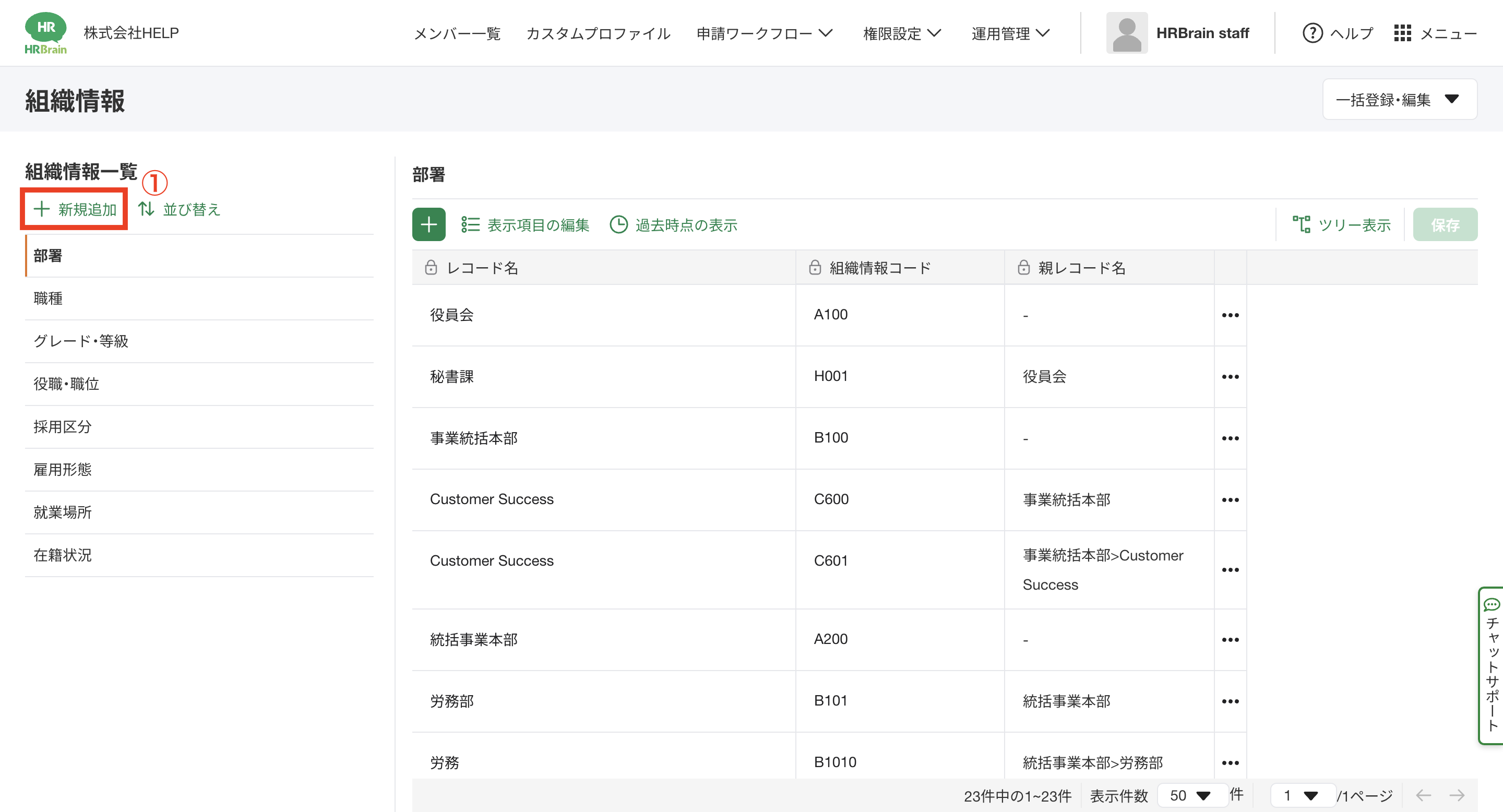Open the page number 1 dropdown

(1303, 796)
